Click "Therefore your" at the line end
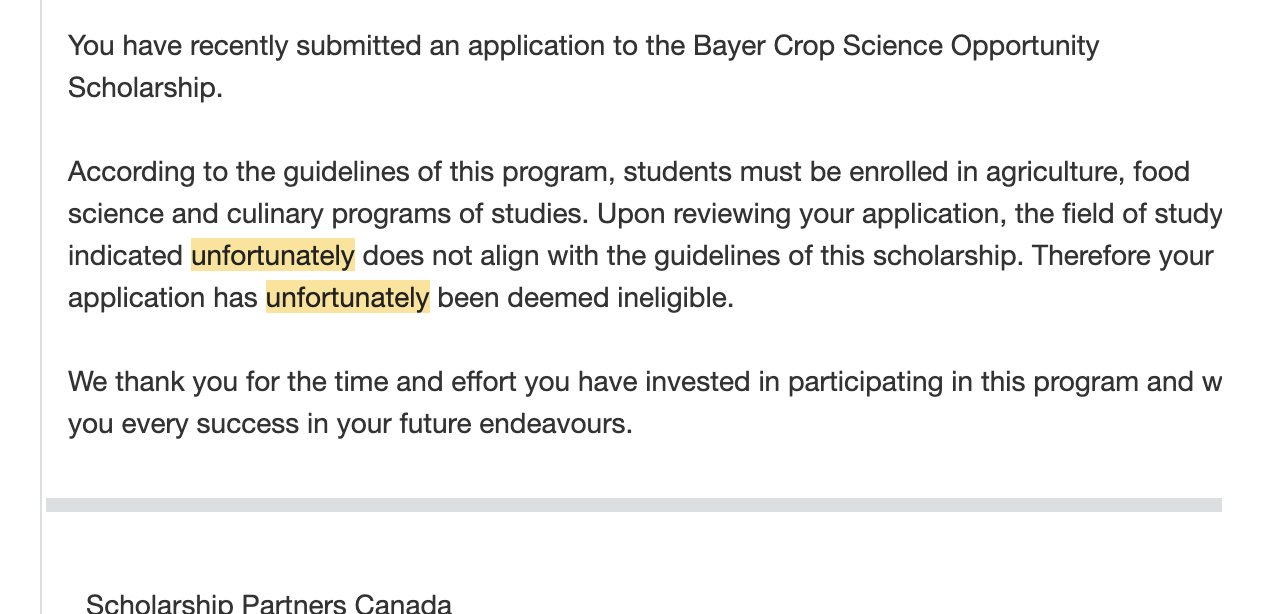 pos(1122,256)
